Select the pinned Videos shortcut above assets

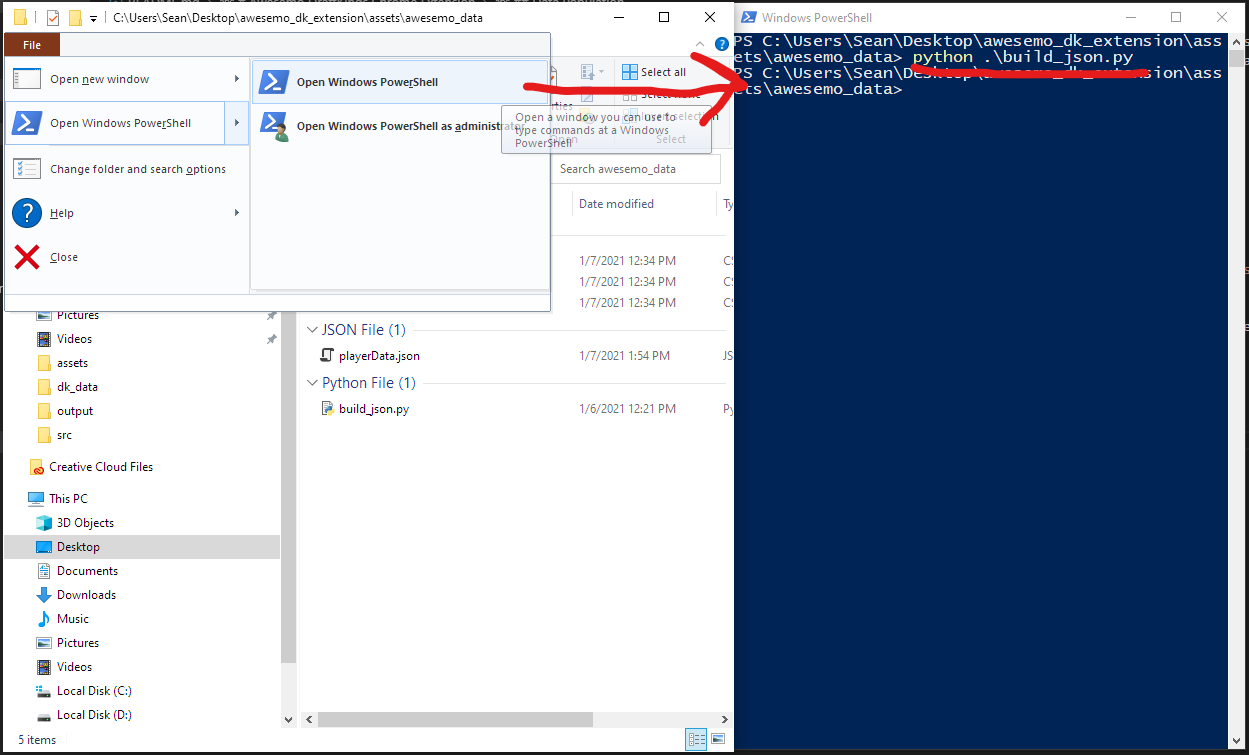click(x=74, y=339)
